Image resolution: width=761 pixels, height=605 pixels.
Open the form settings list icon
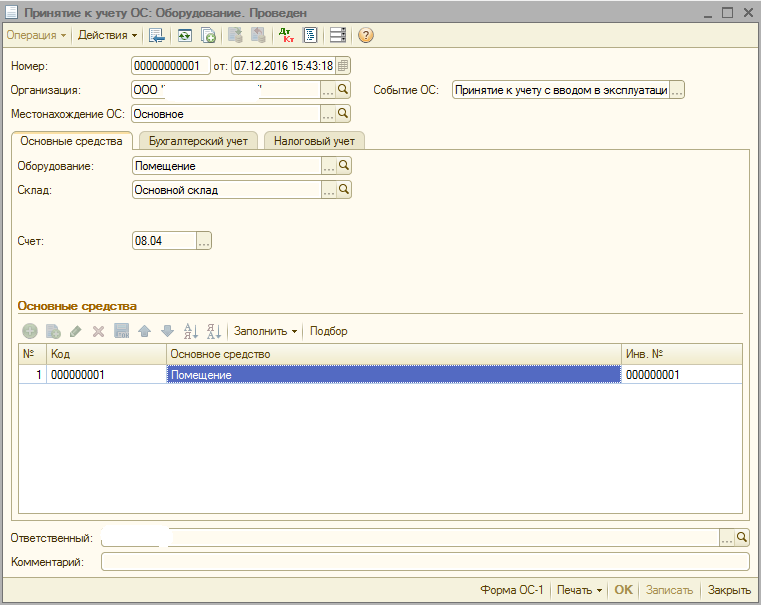click(337, 35)
